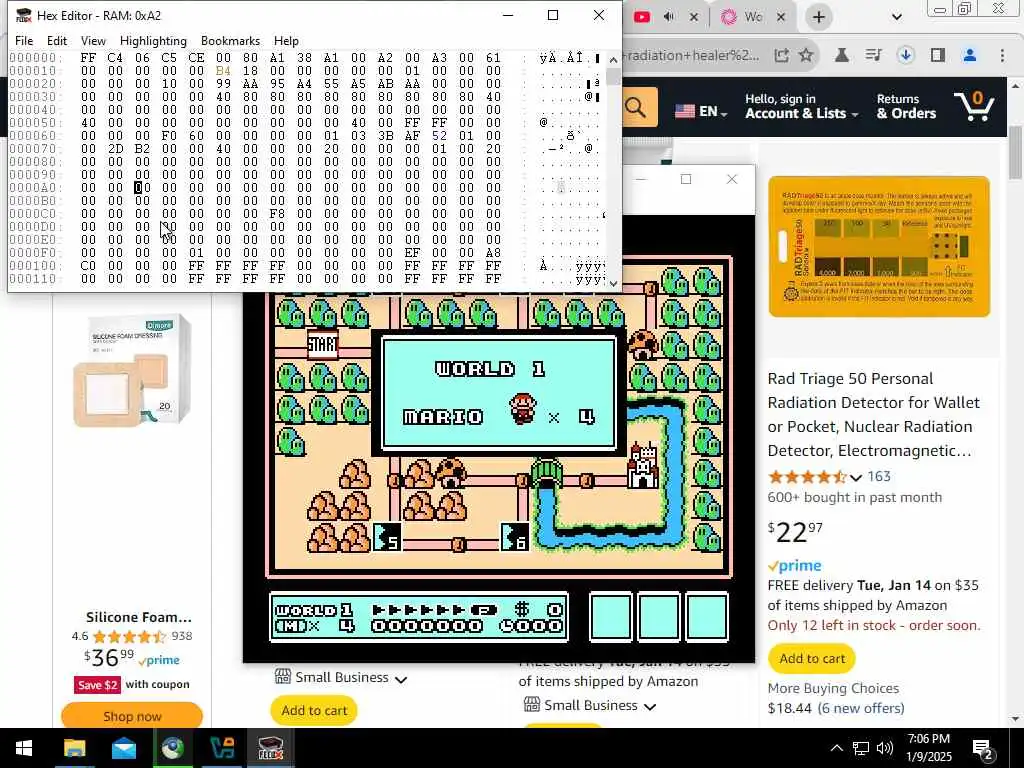Viewport: 1024px width, 768px height.
Task: Open Amazon Account & Lists dropdown
Action: pyautogui.click(x=801, y=106)
